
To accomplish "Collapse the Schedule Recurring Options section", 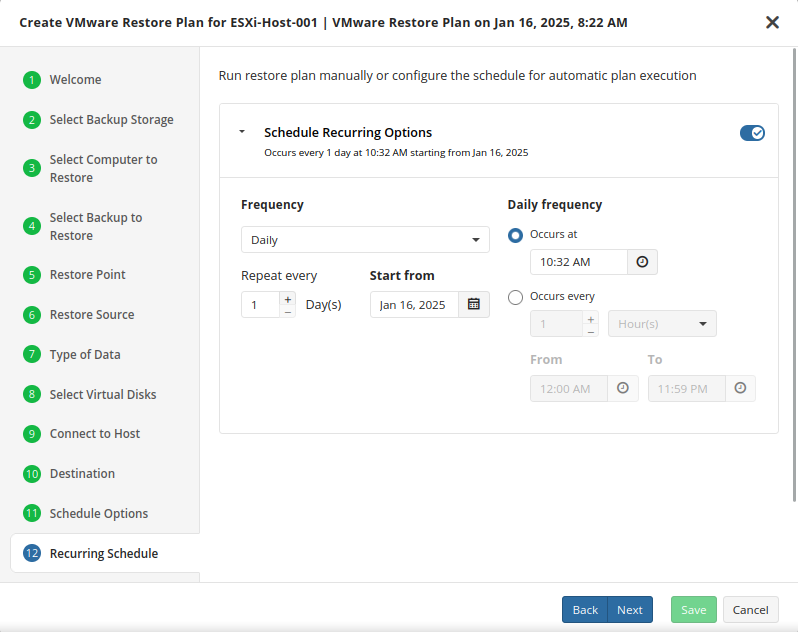I will pos(242,132).
